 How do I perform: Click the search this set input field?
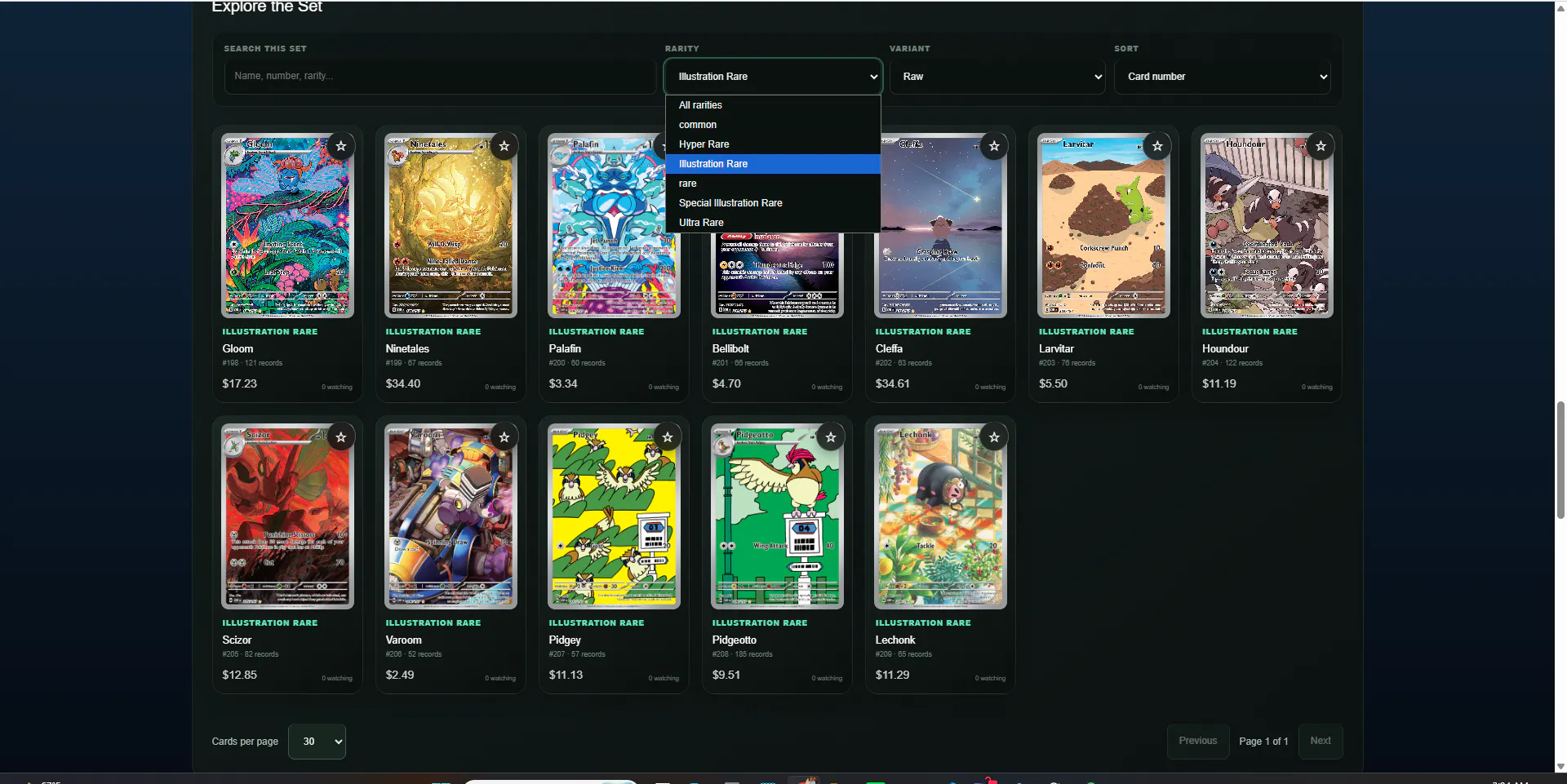(x=440, y=77)
